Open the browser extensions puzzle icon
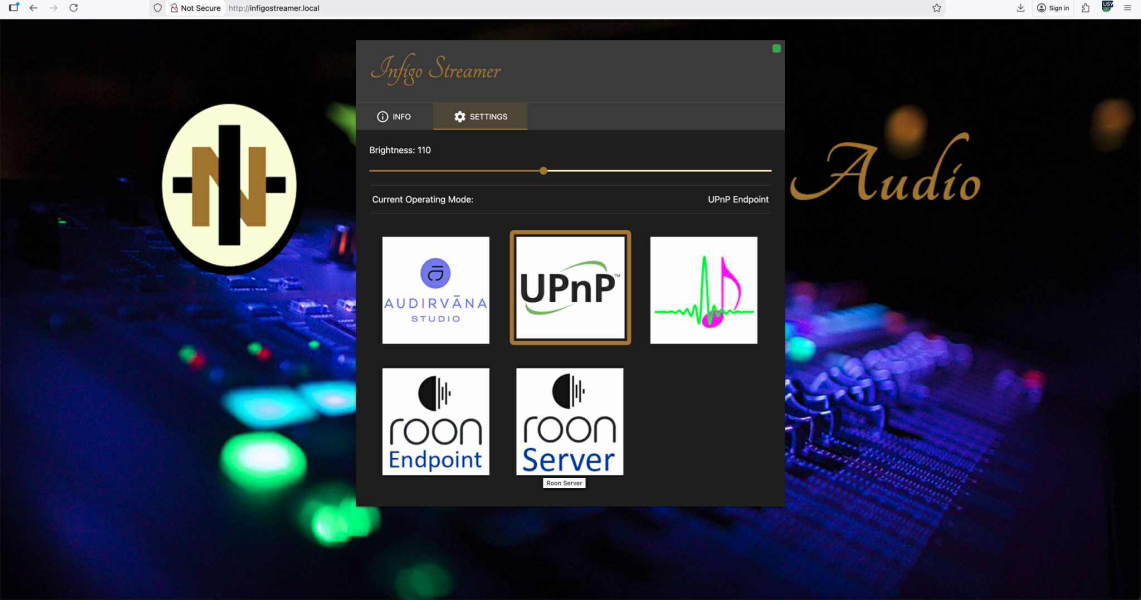This screenshot has height=600, width=1141. coord(1085,8)
